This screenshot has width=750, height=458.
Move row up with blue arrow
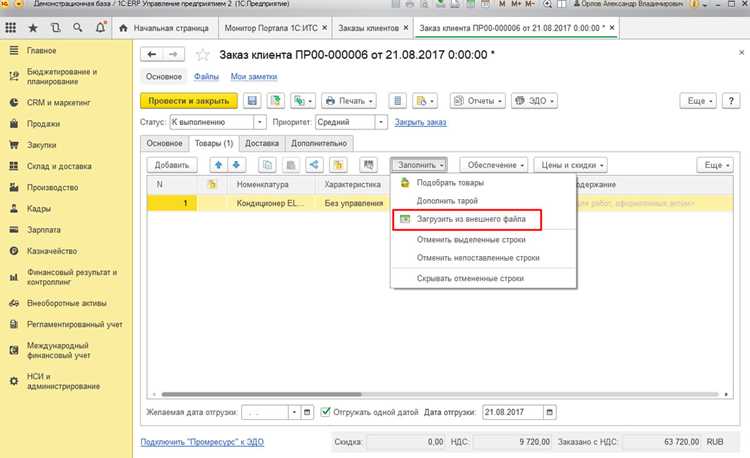(219, 165)
